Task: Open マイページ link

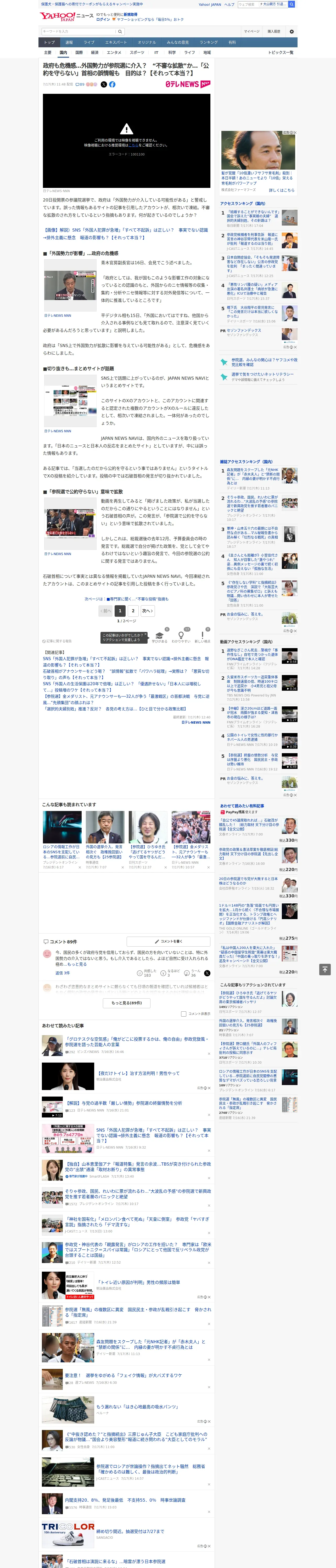Action: click(252, 32)
